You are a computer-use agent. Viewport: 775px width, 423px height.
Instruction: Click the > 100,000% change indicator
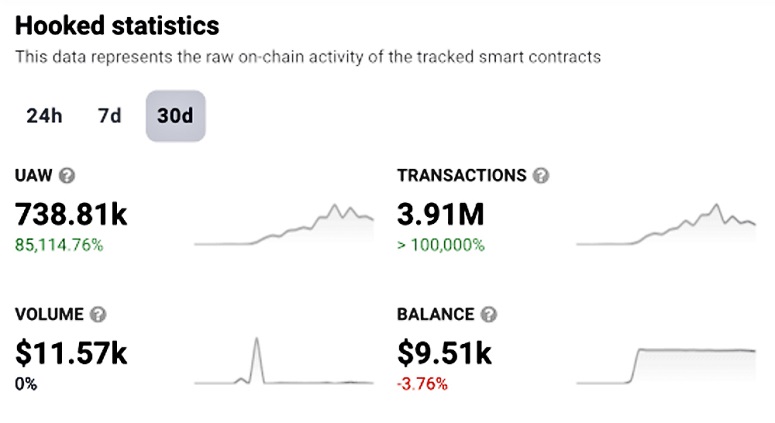point(441,245)
